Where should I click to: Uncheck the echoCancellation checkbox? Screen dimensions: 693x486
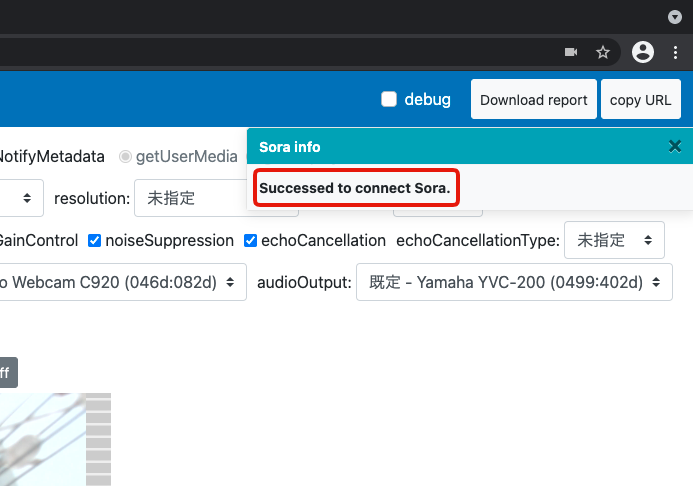(x=251, y=240)
